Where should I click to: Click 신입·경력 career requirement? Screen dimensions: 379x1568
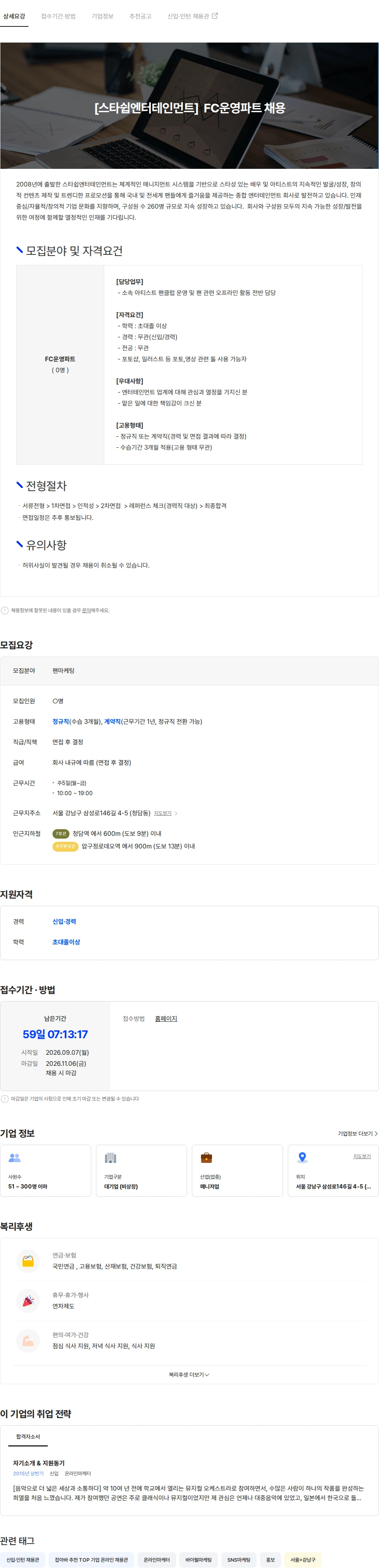pyautogui.click(x=64, y=921)
